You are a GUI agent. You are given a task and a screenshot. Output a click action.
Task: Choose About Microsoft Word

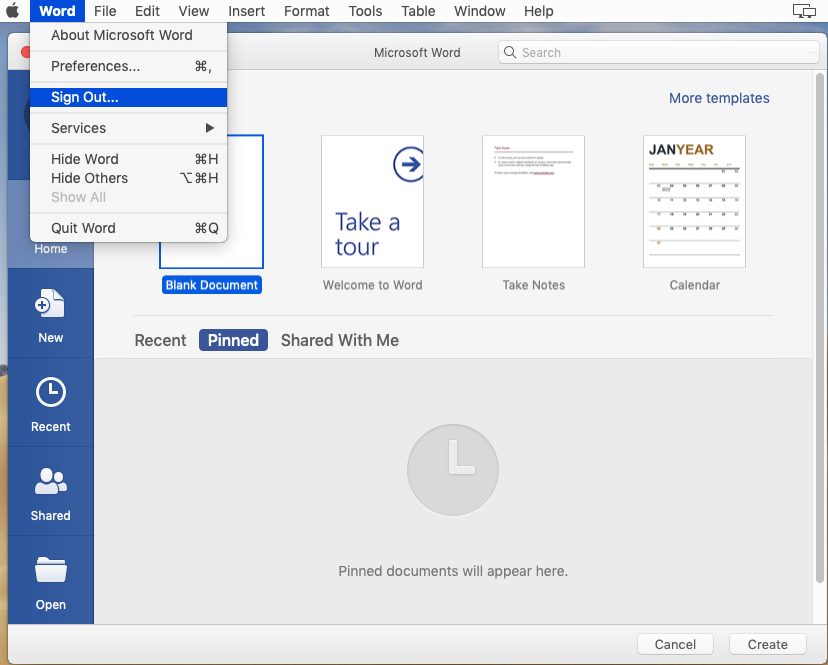(x=128, y=35)
